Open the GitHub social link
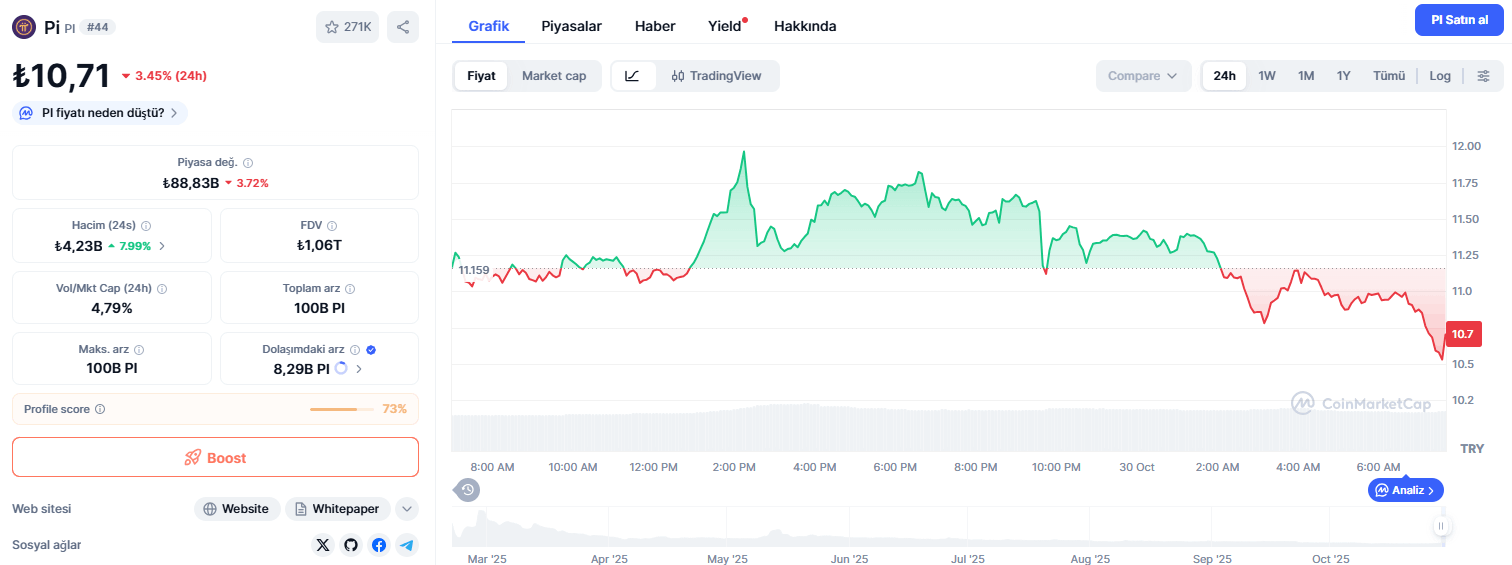 click(x=350, y=545)
